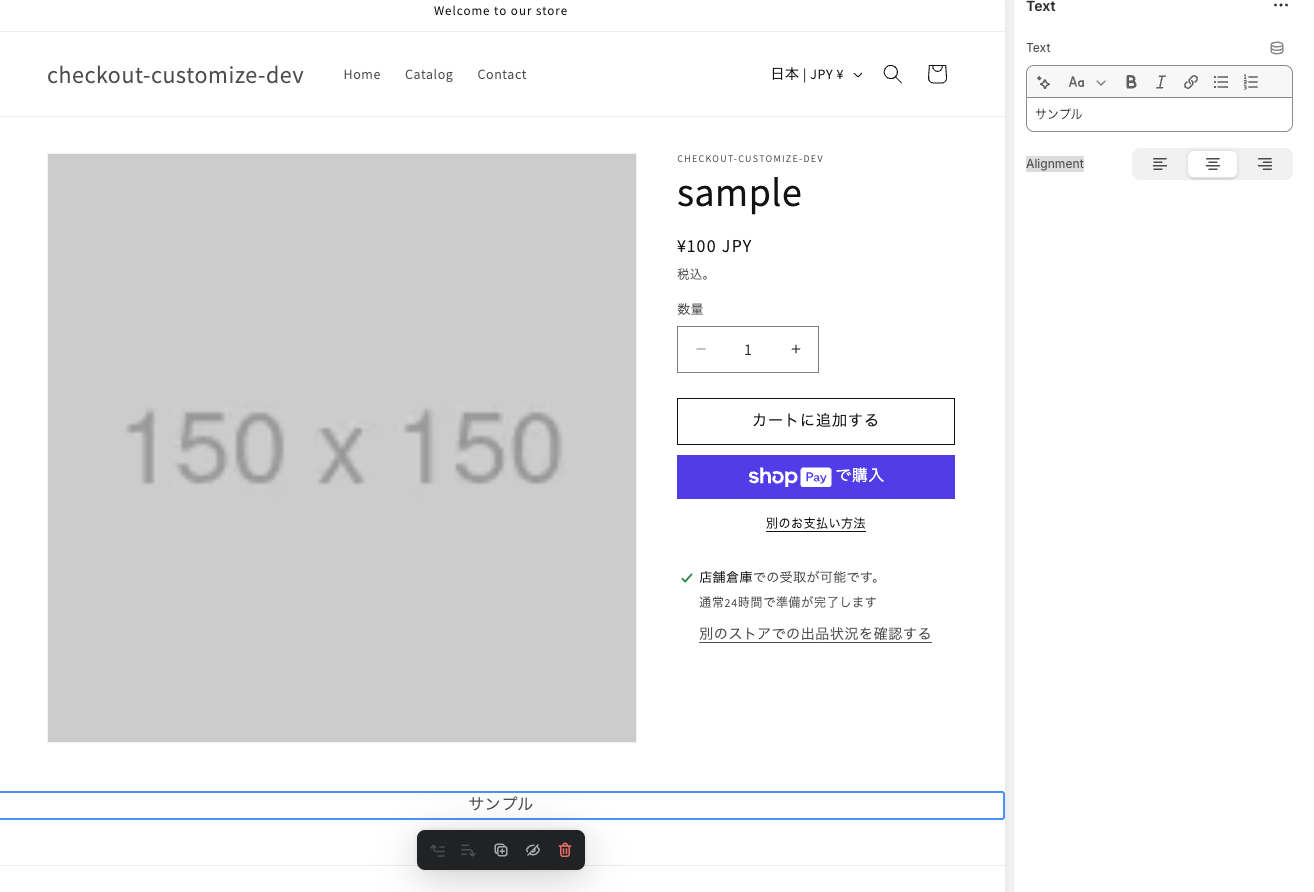The width and height of the screenshot is (1314, 892).
Task: Set alignment to center
Action: pos(1212,164)
